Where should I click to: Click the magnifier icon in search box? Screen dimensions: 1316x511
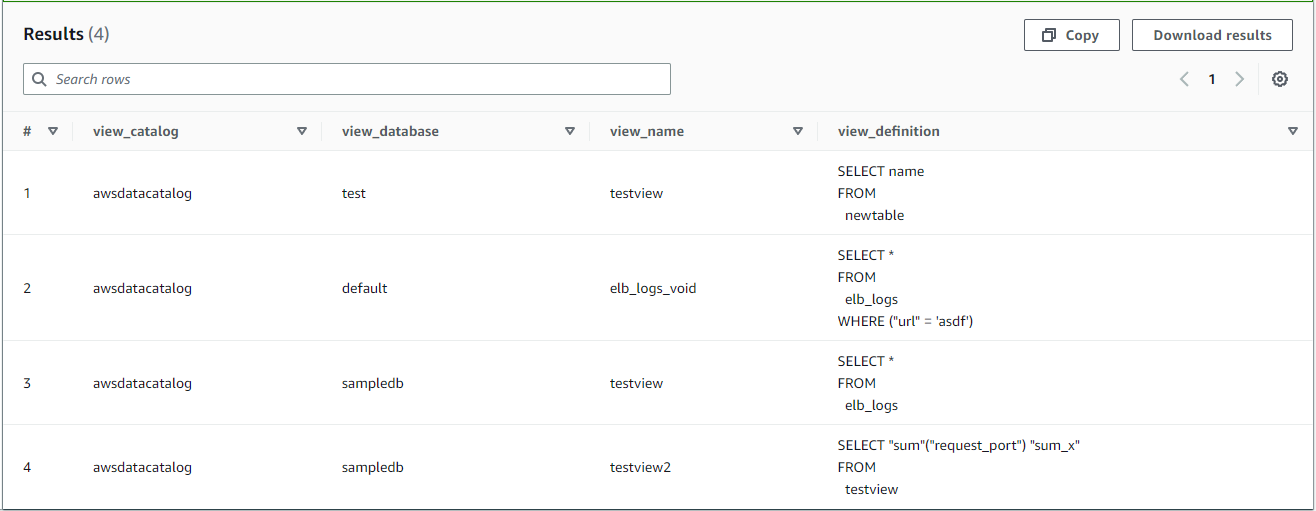click(40, 79)
